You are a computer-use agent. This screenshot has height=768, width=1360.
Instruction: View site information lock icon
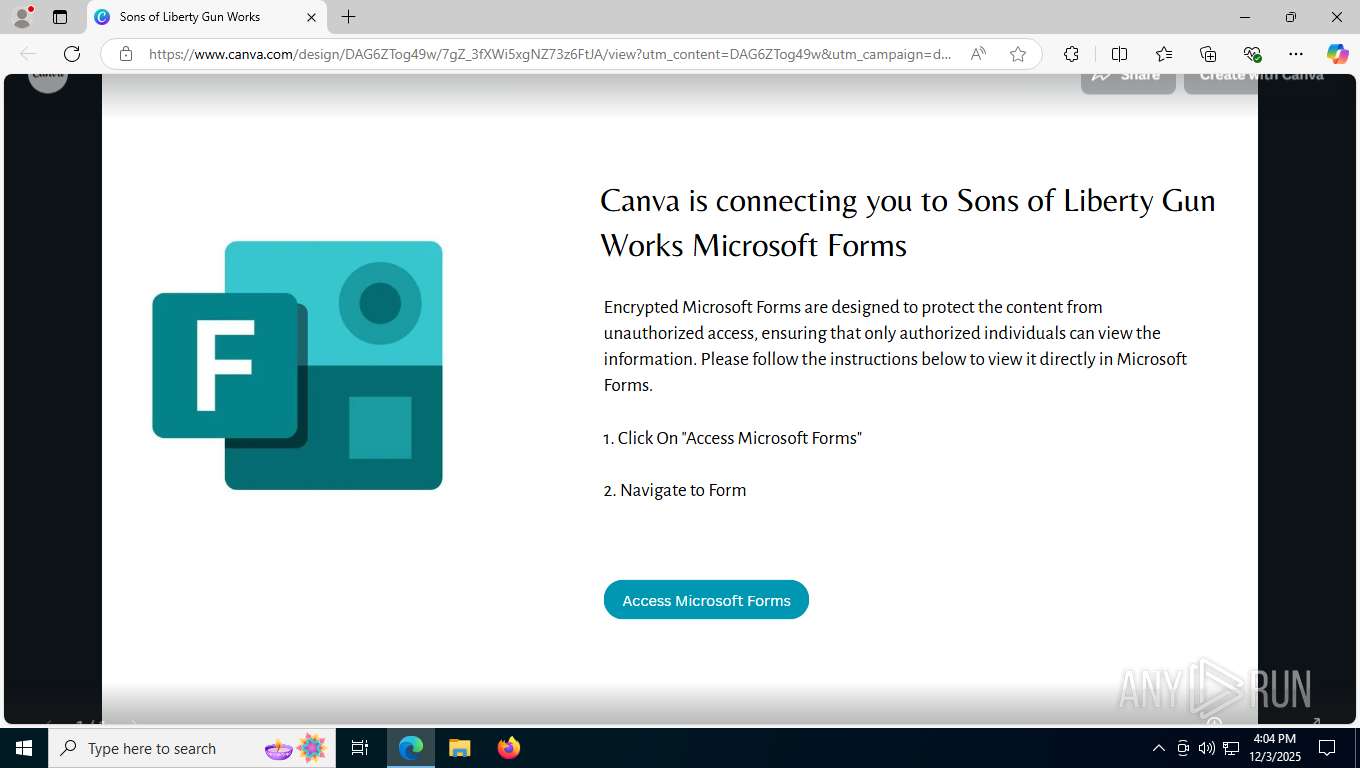pyautogui.click(x=125, y=54)
